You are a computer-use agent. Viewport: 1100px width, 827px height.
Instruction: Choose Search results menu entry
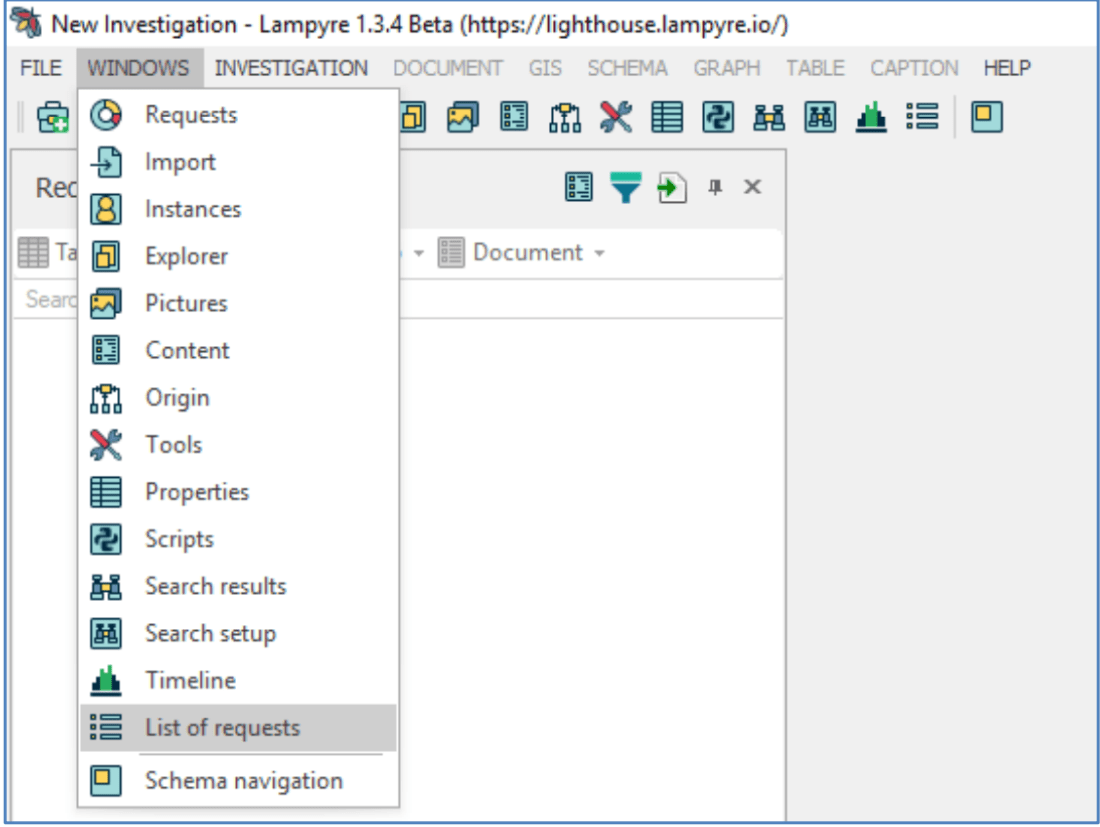point(239,586)
